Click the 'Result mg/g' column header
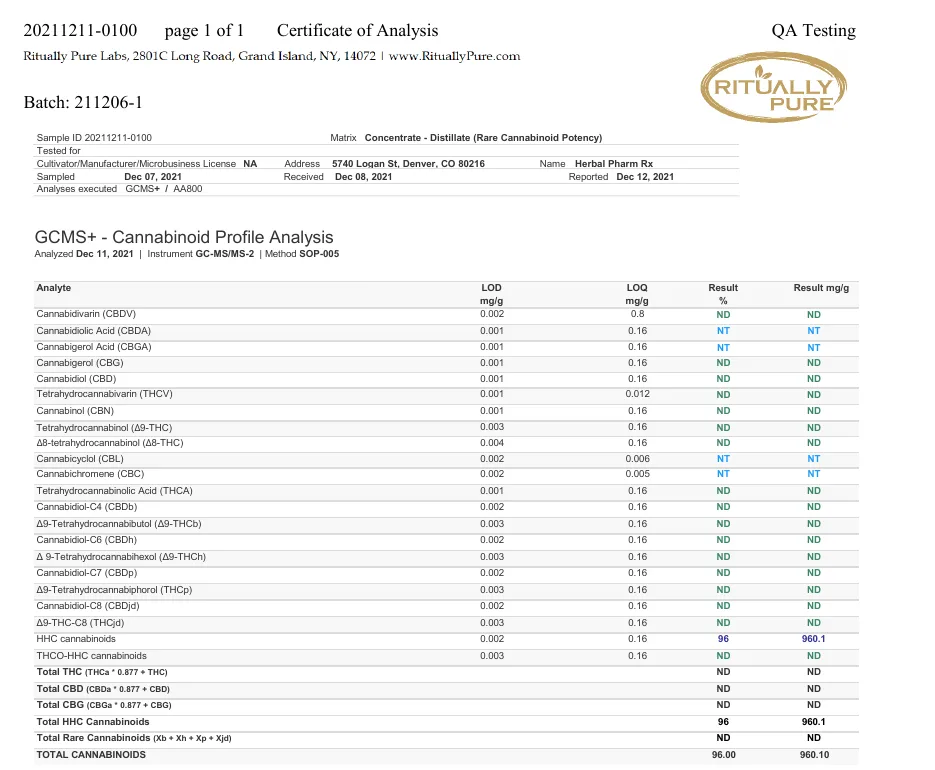 tap(821, 288)
